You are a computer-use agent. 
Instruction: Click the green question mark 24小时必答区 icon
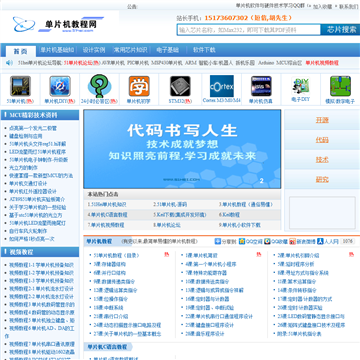click(x=99, y=86)
